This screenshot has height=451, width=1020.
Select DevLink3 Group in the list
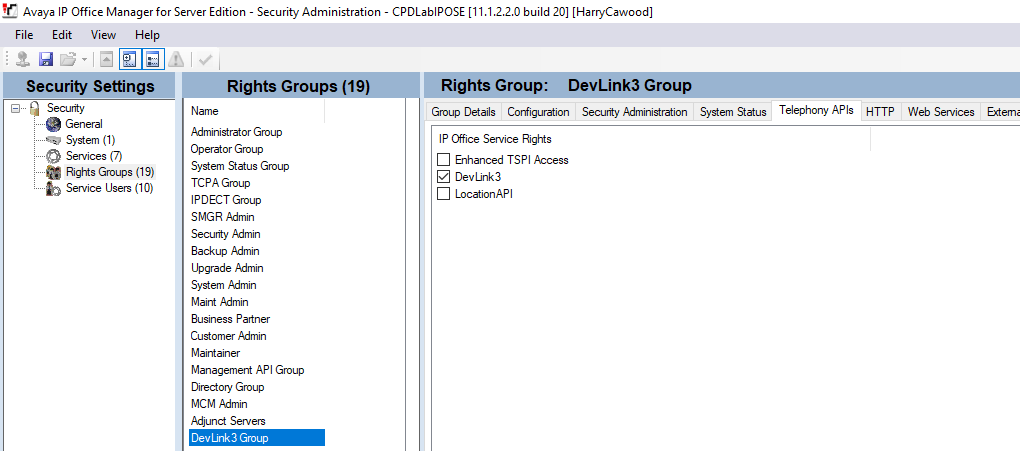(x=256, y=438)
